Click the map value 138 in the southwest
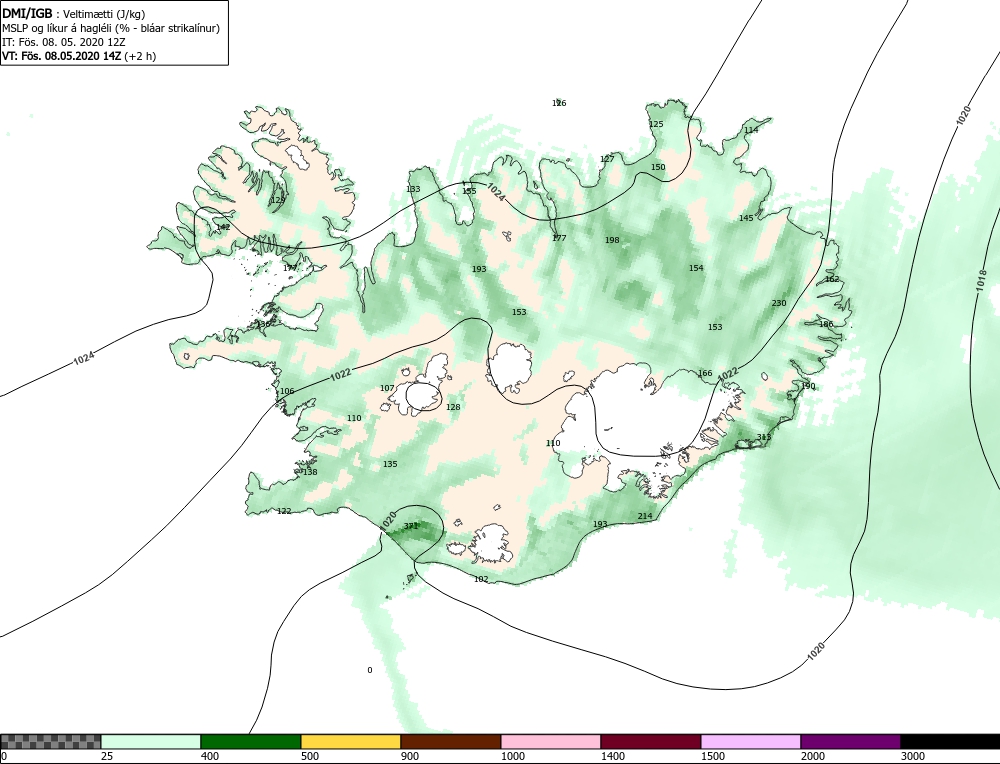The height and width of the screenshot is (764, 1000). coord(310,473)
